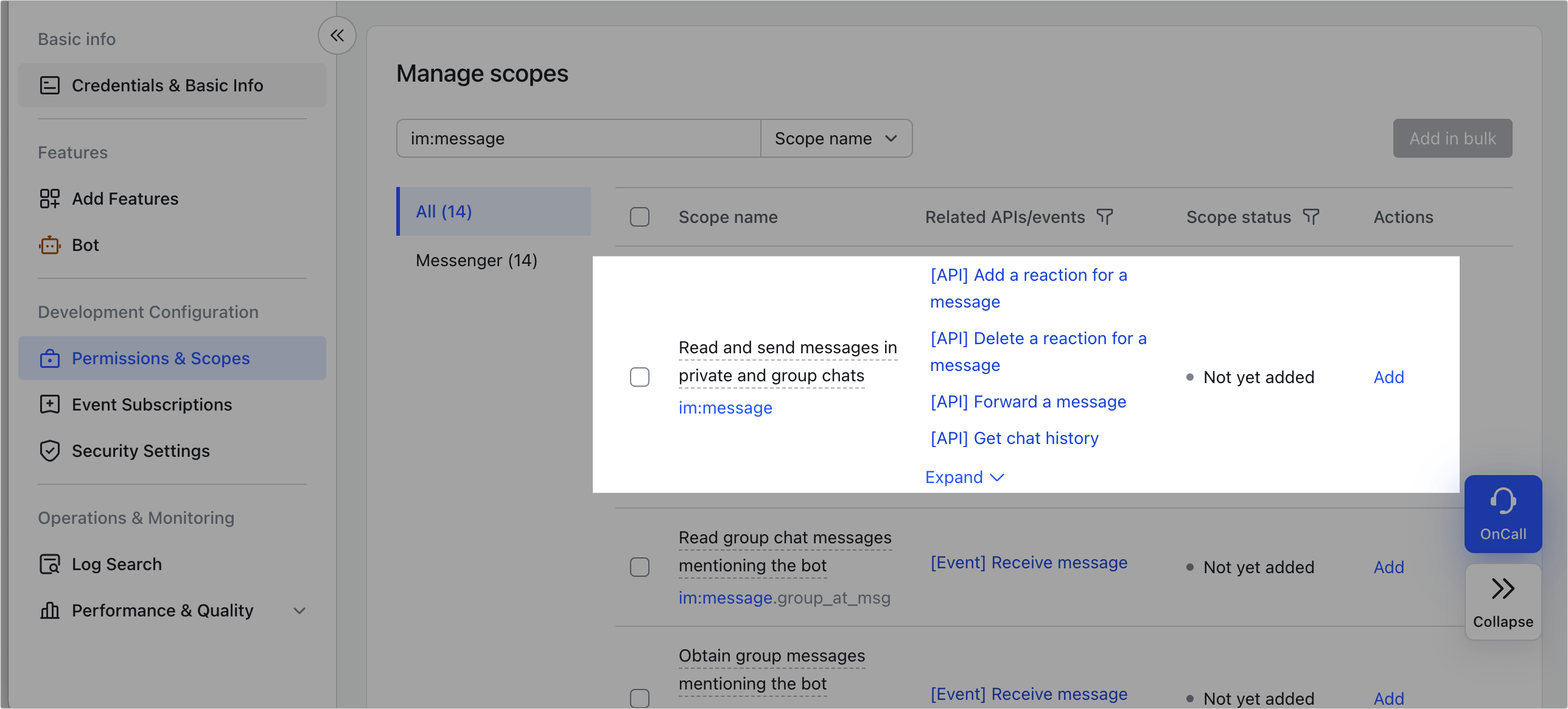Click the Log Search icon
The height and width of the screenshot is (709, 1568).
pos(50,564)
